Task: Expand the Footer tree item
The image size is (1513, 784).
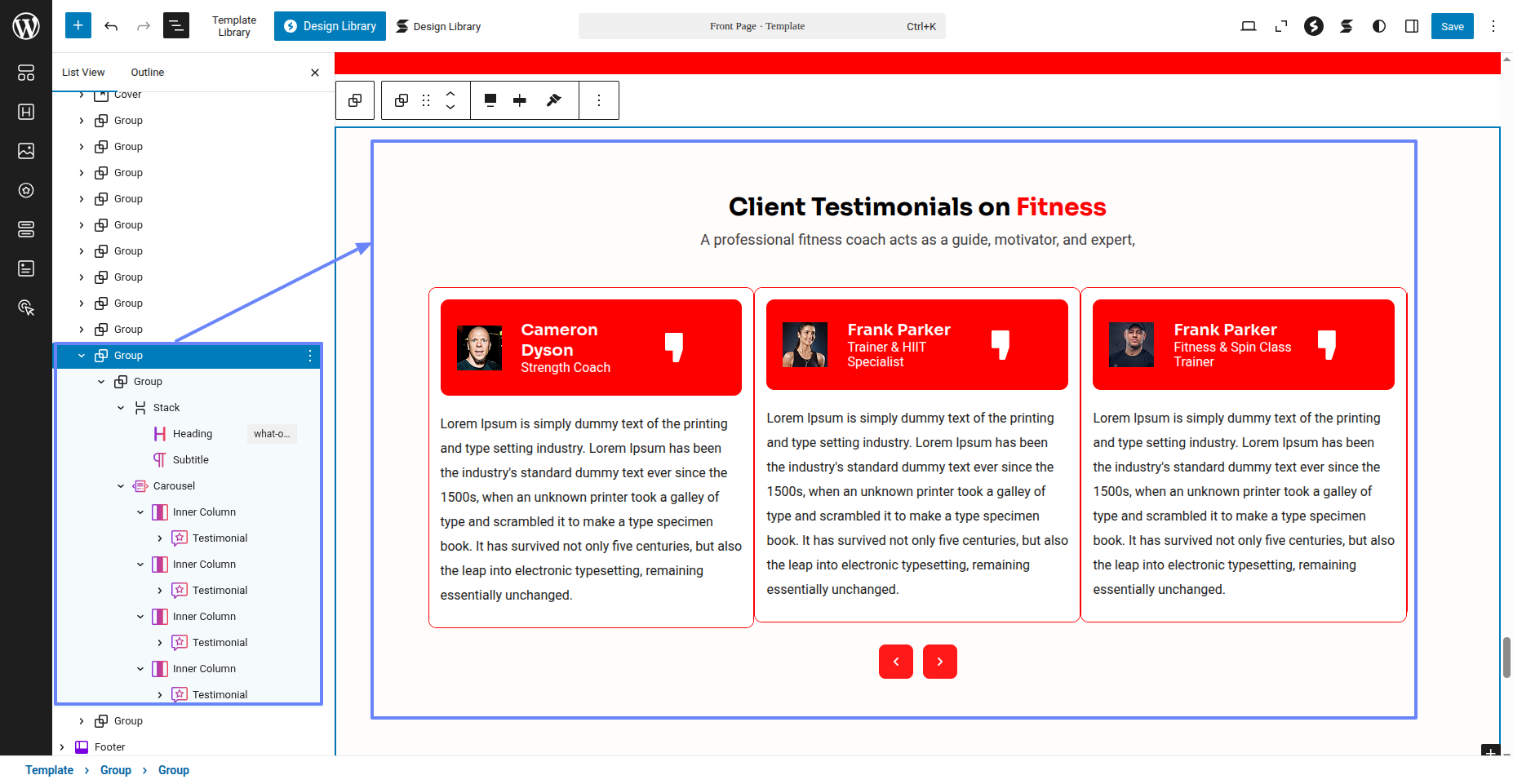Action: [x=62, y=747]
